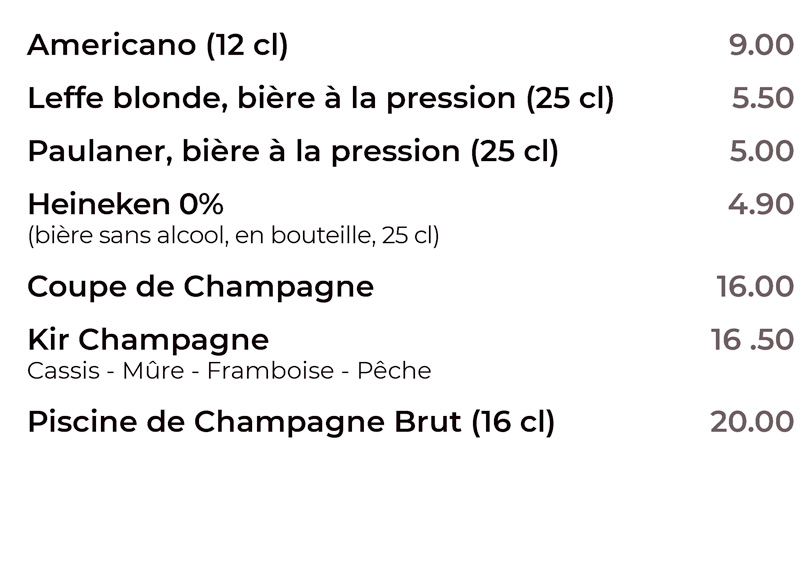Choose Coupe de Champagne

point(201,287)
